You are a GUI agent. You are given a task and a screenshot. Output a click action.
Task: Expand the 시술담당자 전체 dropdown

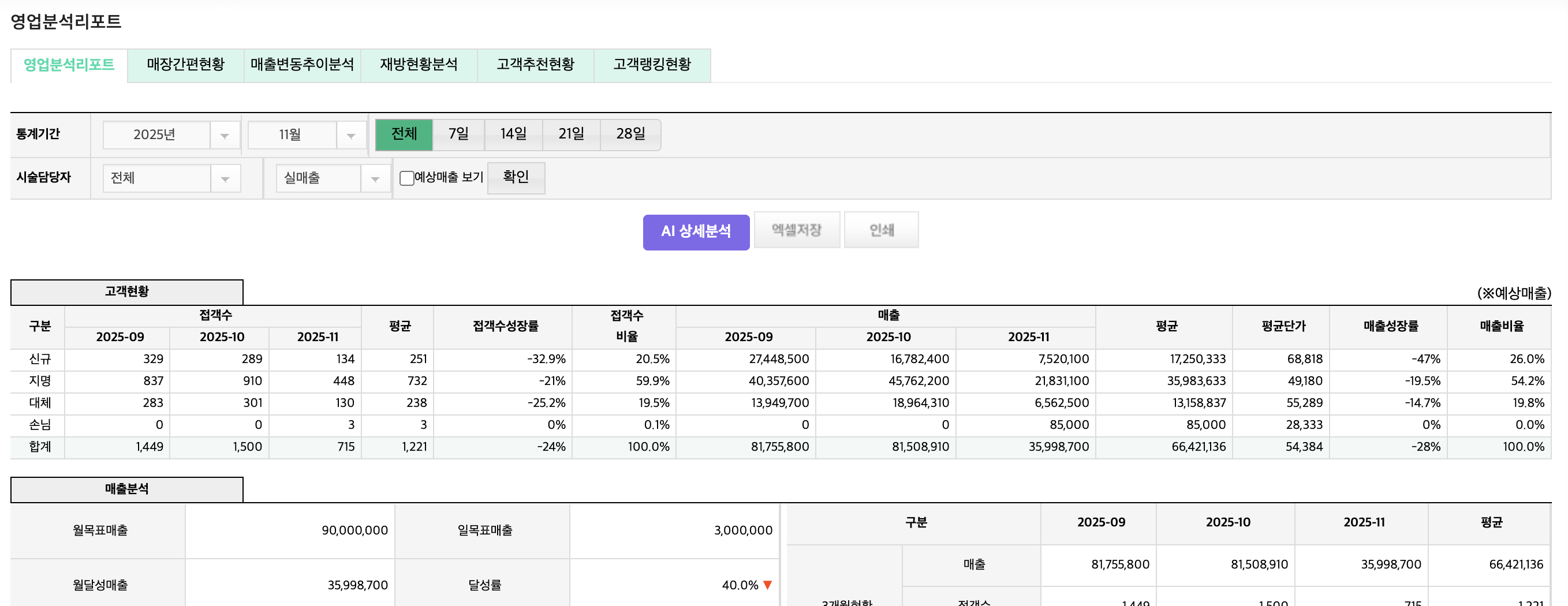click(x=170, y=178)
